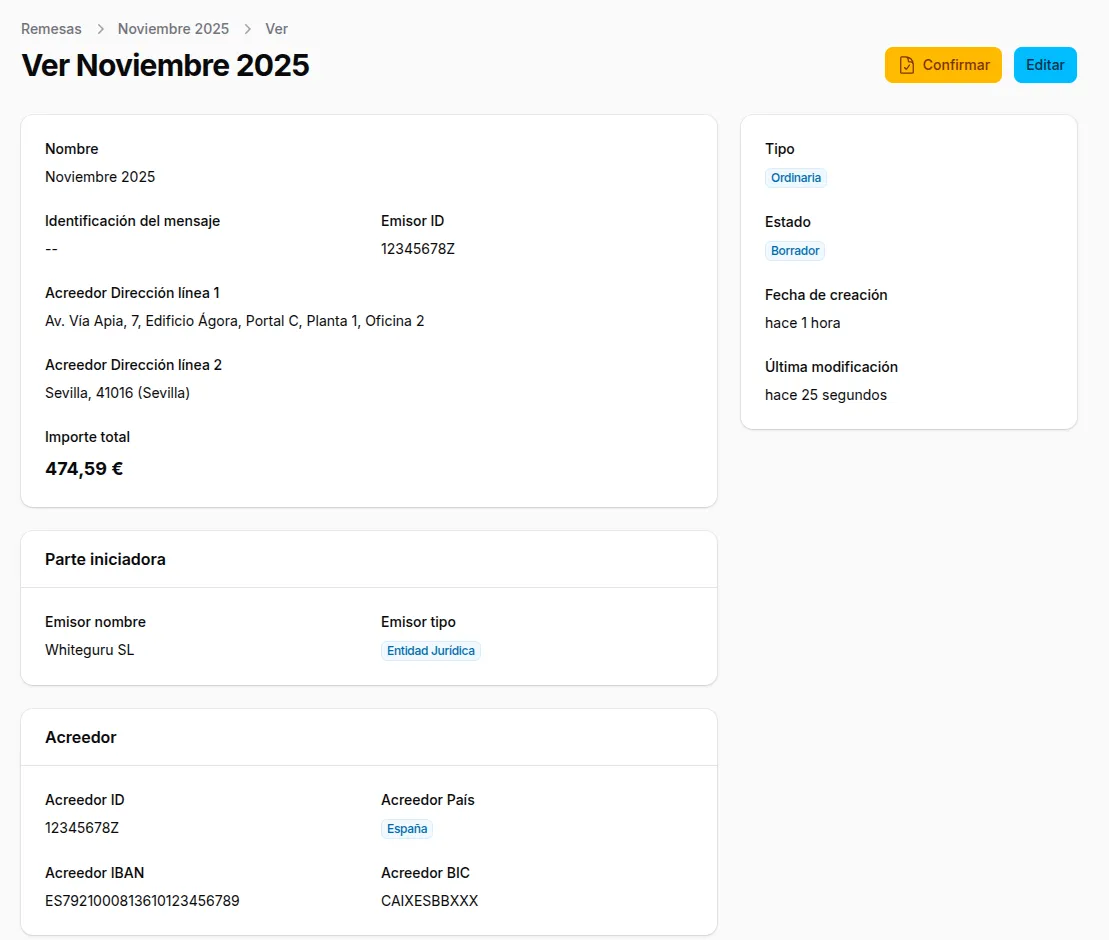Click the hace 25 segundos modification time
This screenshot has width=1109, height=940.
[x=825, y=395]
